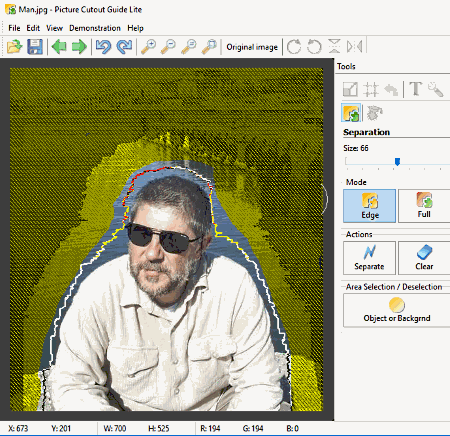
Task: Redo the last undone action
Action: (x=124, y=46)
